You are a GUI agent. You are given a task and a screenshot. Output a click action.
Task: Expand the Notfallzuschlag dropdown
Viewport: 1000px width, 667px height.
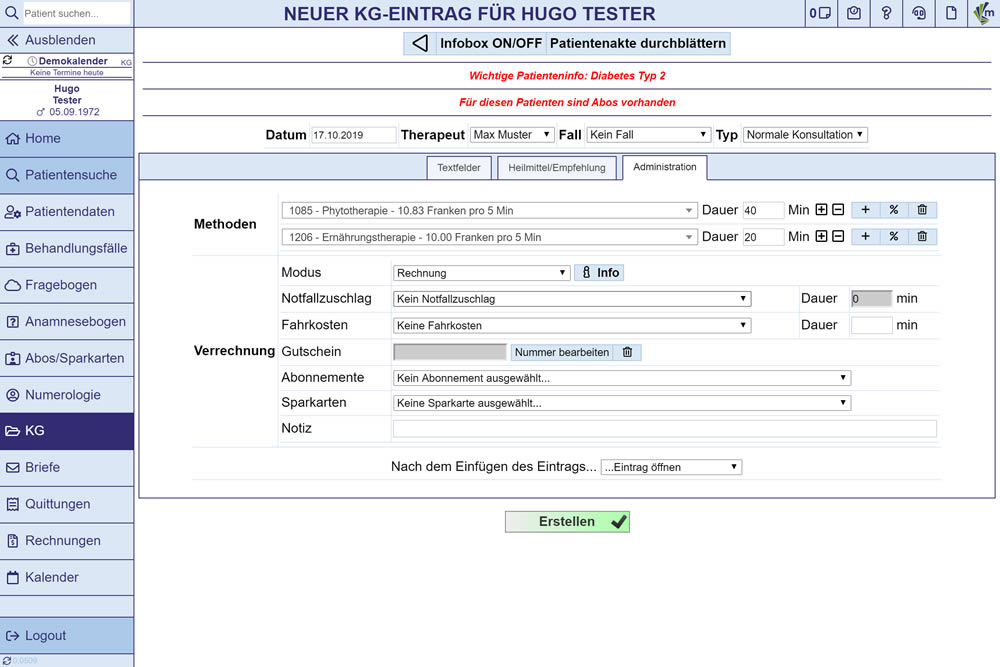[x=572, y=298]
